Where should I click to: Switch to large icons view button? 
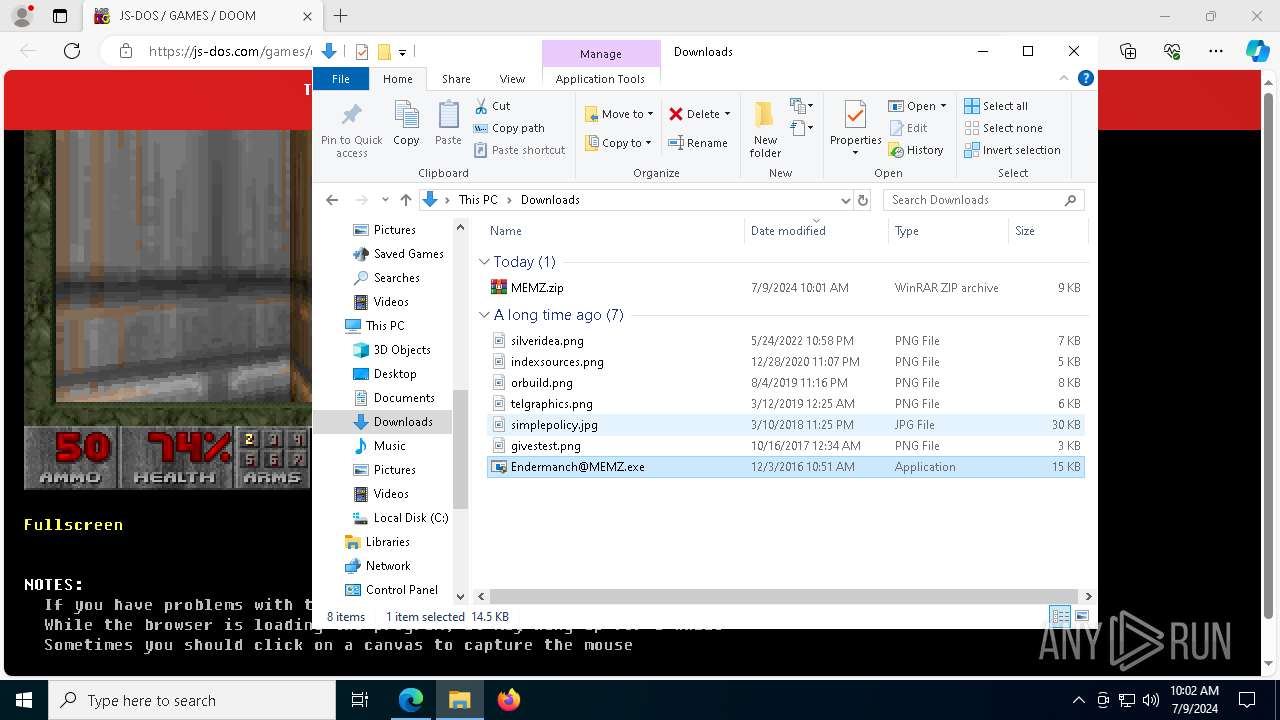point(1082,617)
